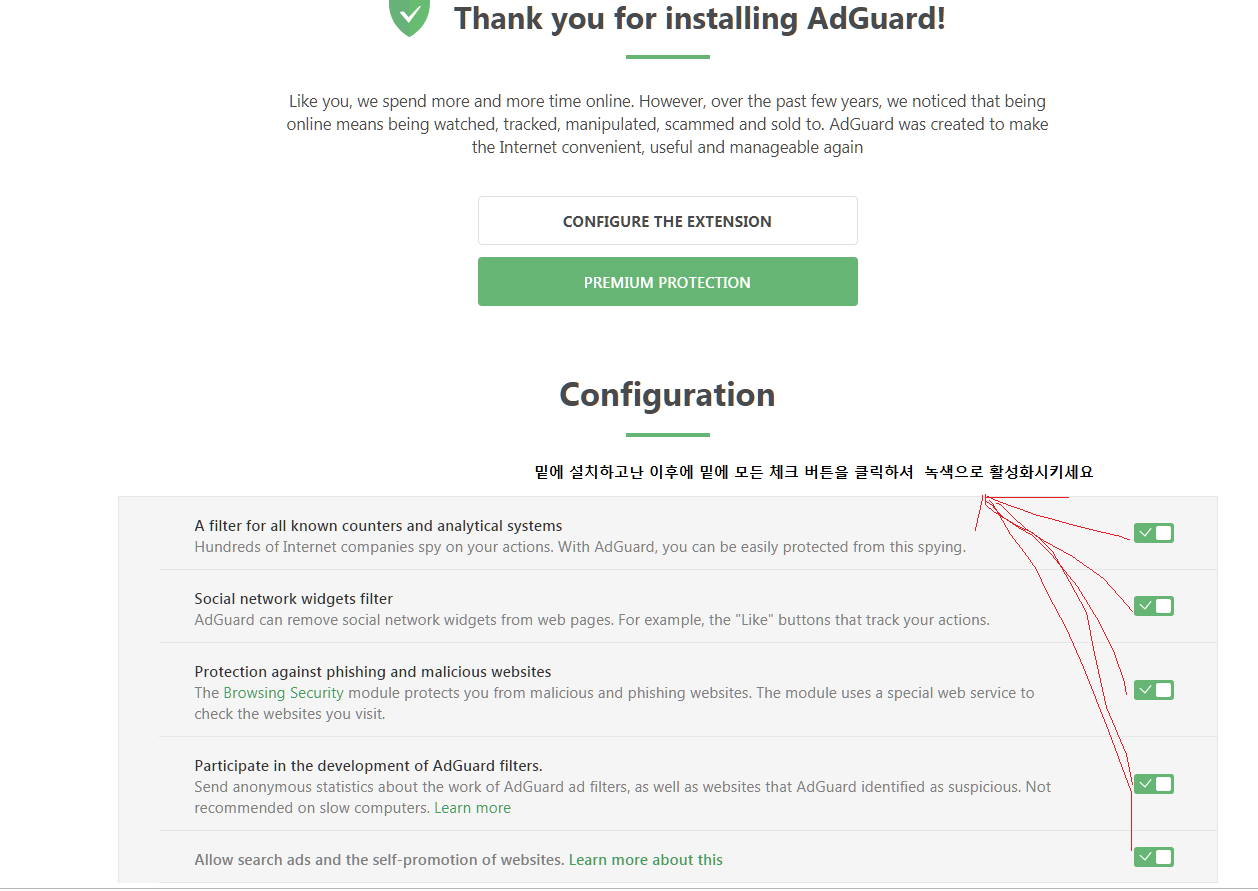Screen dimensions: 1258x891
Task: Click the green AdGuard shield logo
Action: point(409,17)
